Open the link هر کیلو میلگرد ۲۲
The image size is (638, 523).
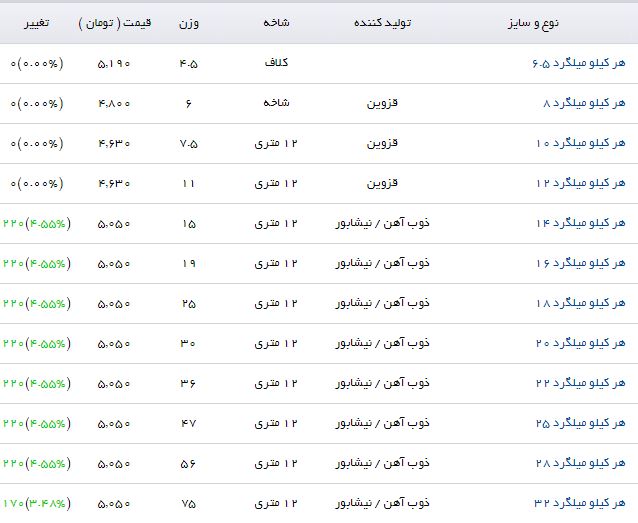pos(581,383)
